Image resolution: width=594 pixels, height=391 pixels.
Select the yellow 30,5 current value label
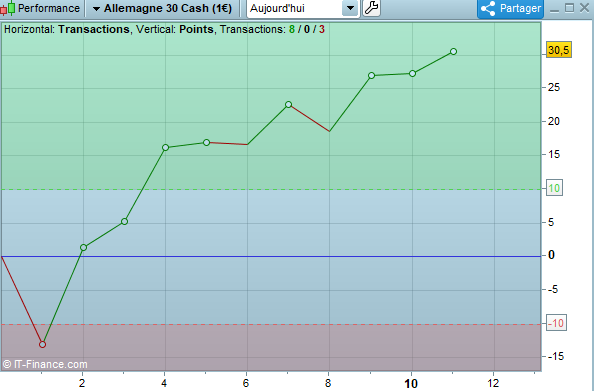coord(558,50)
